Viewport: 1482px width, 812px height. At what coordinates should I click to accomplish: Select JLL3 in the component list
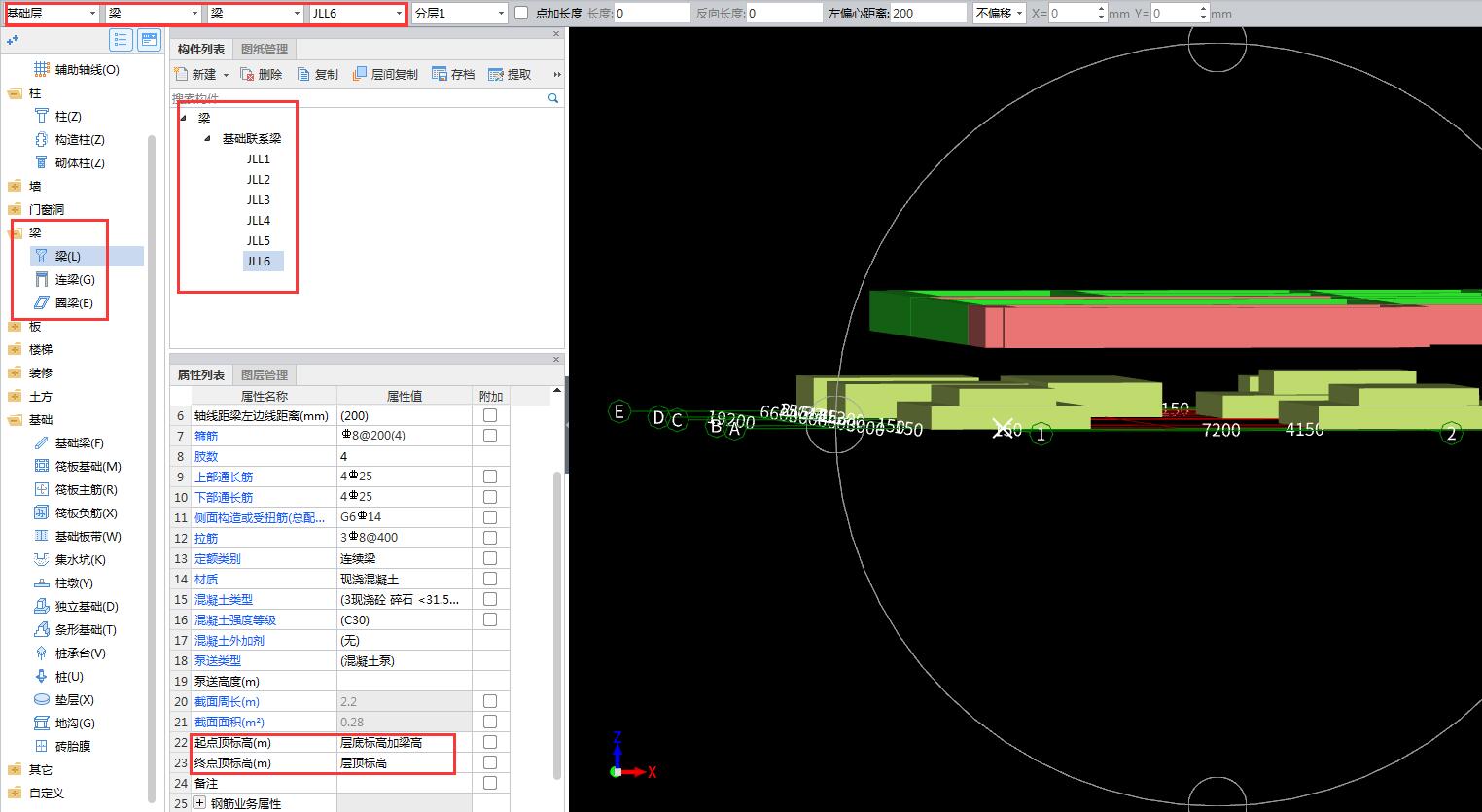(x=259, y=200)
